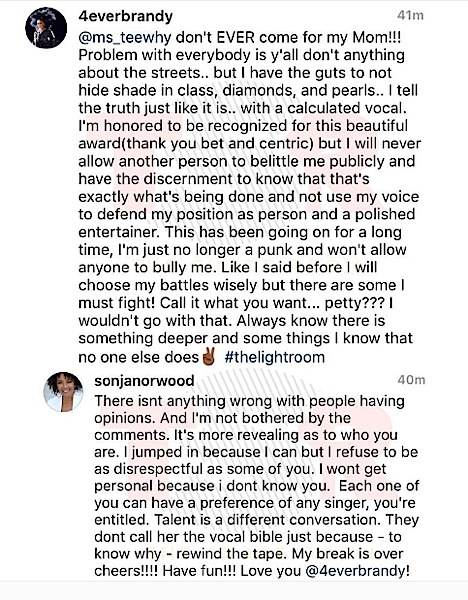This screenshot has width=468, height=600.
Task: Click the 41m timestamp
Action: click(x=410, y=15)
